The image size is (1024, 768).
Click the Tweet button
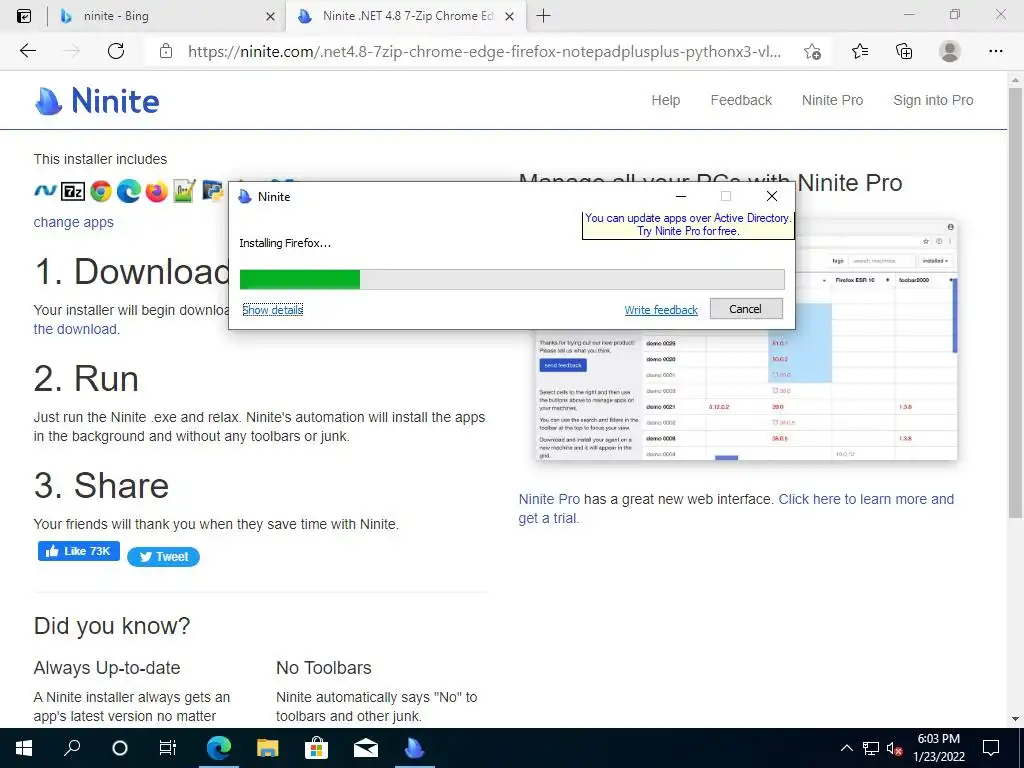(163, 556)
